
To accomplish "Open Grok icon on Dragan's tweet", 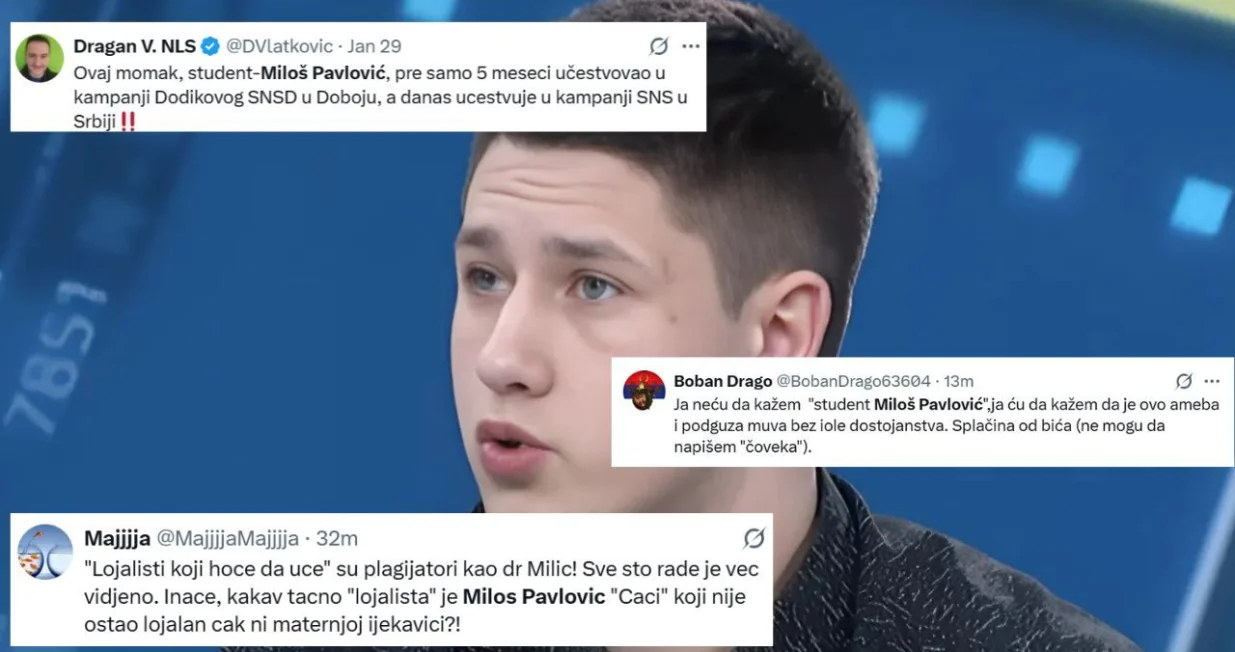I will 659,46.
